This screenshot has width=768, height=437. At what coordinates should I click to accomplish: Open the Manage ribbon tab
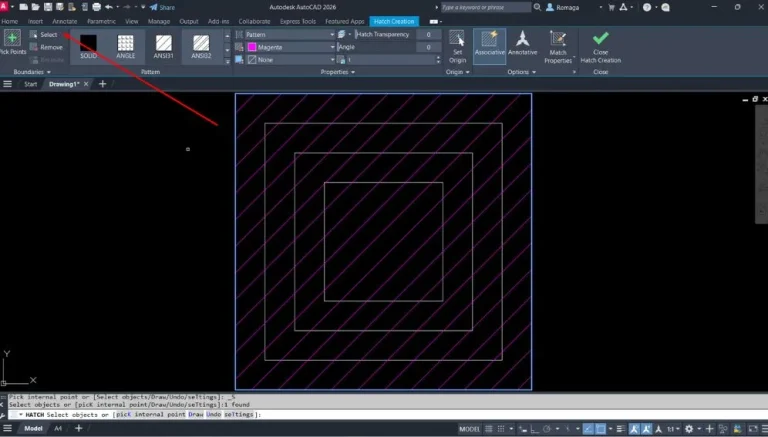(x=159, y=22)
